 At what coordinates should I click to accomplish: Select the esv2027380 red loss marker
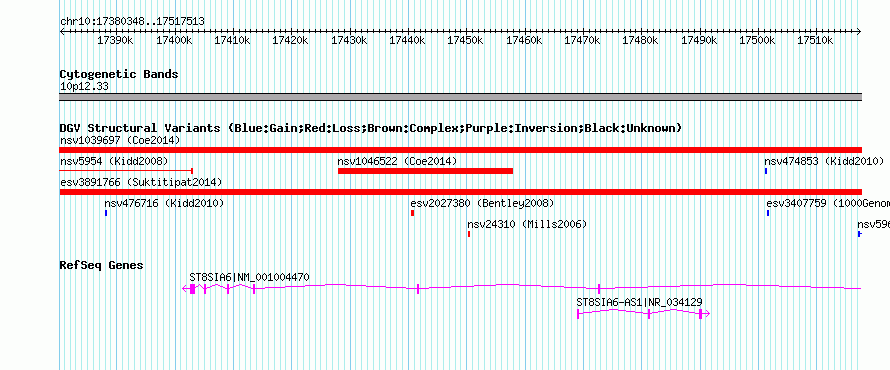(x=413, y=213)
